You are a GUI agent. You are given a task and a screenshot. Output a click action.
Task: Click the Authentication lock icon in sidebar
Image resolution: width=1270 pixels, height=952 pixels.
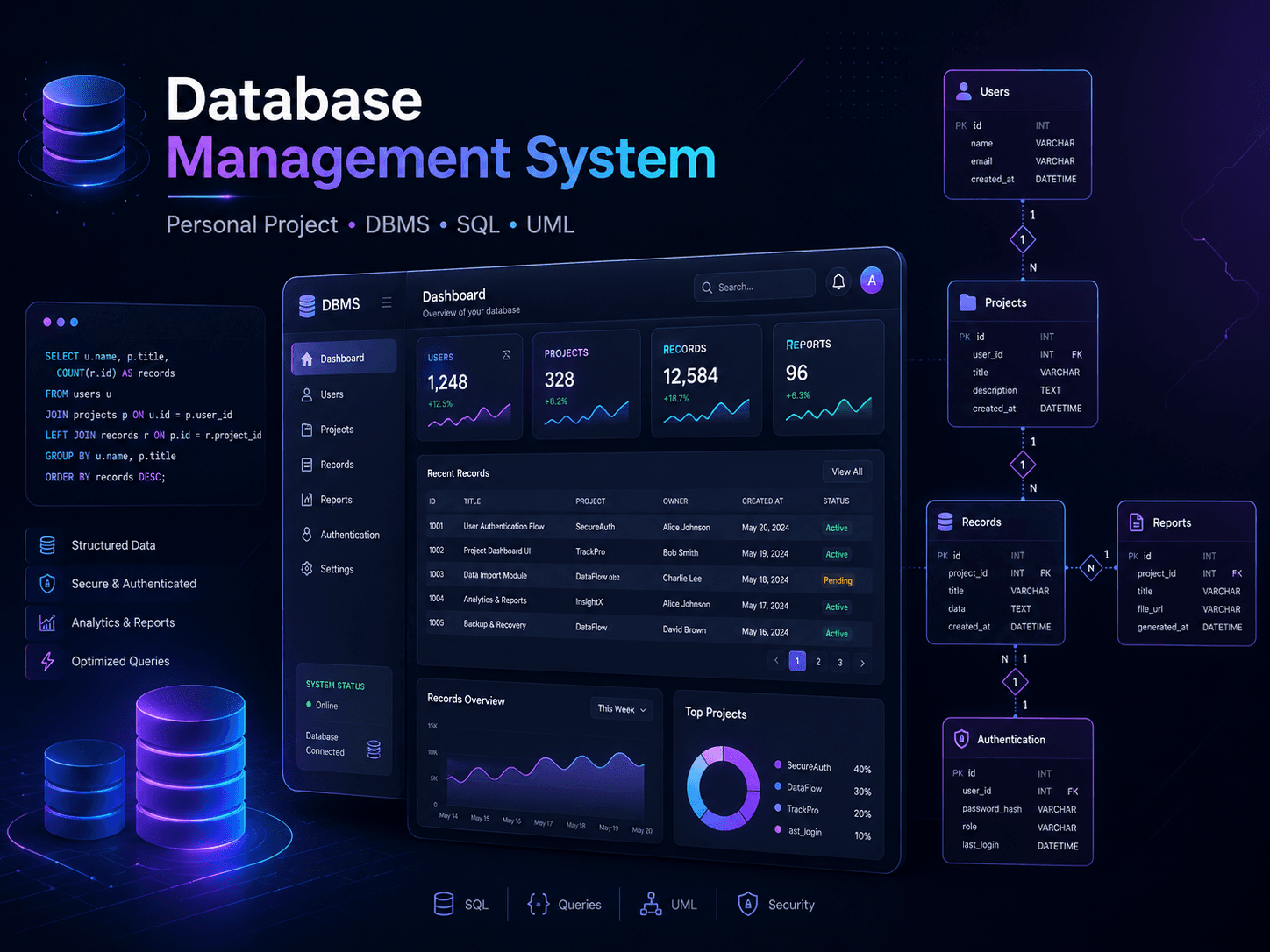tap(307, 534)
